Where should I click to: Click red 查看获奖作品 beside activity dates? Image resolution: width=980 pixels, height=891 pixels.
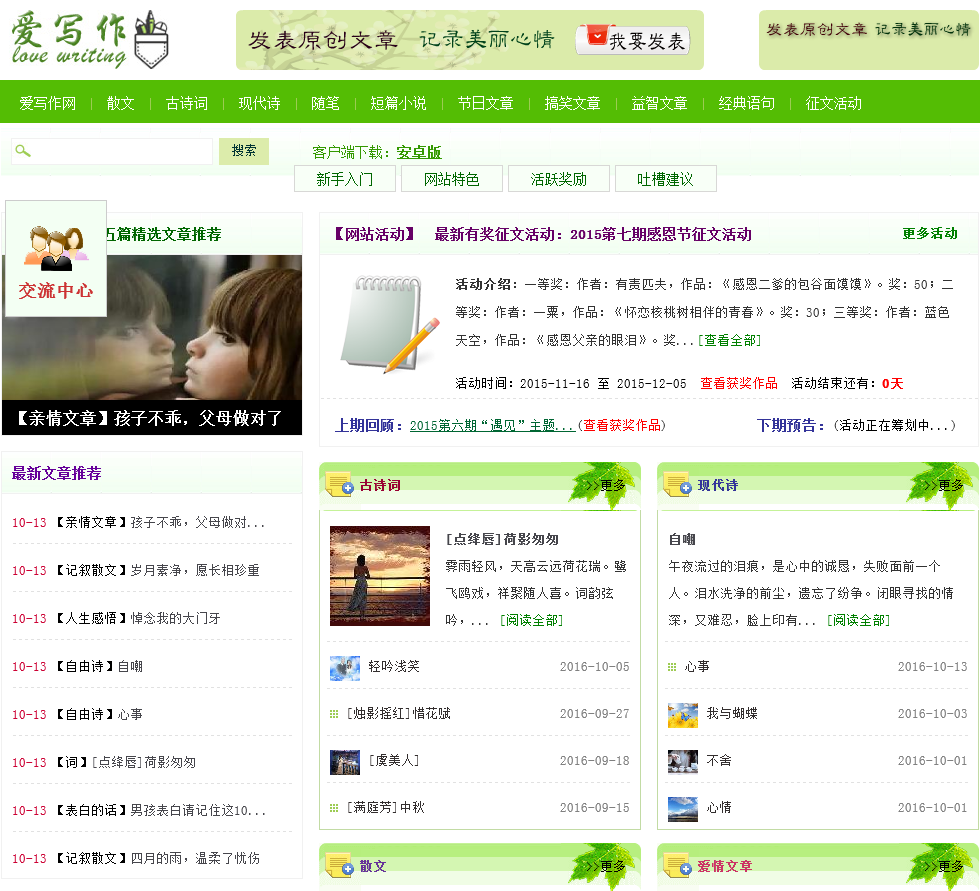click(x=739, y=384)
